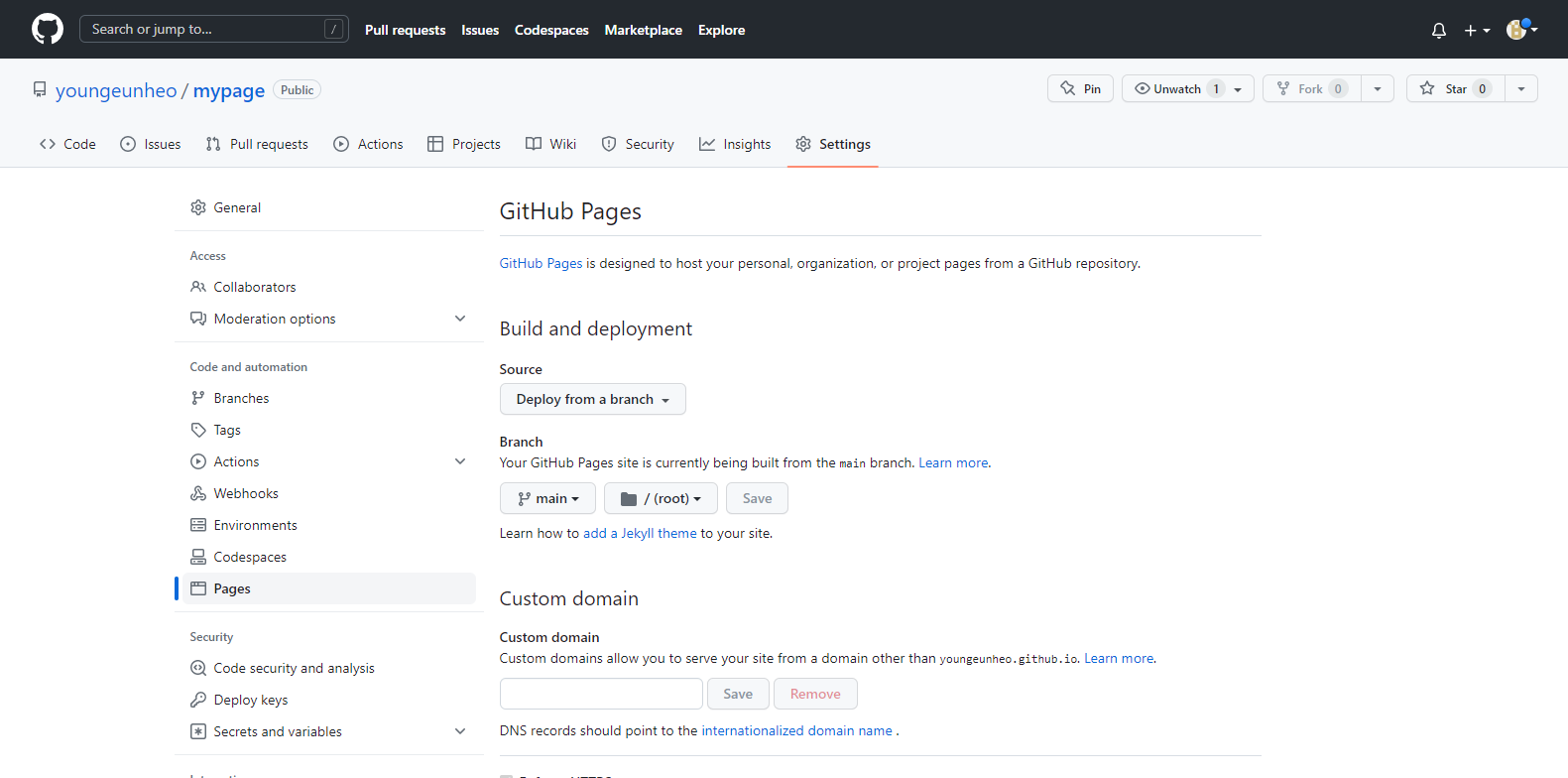Expand Moderation options section

pos(460,319)
